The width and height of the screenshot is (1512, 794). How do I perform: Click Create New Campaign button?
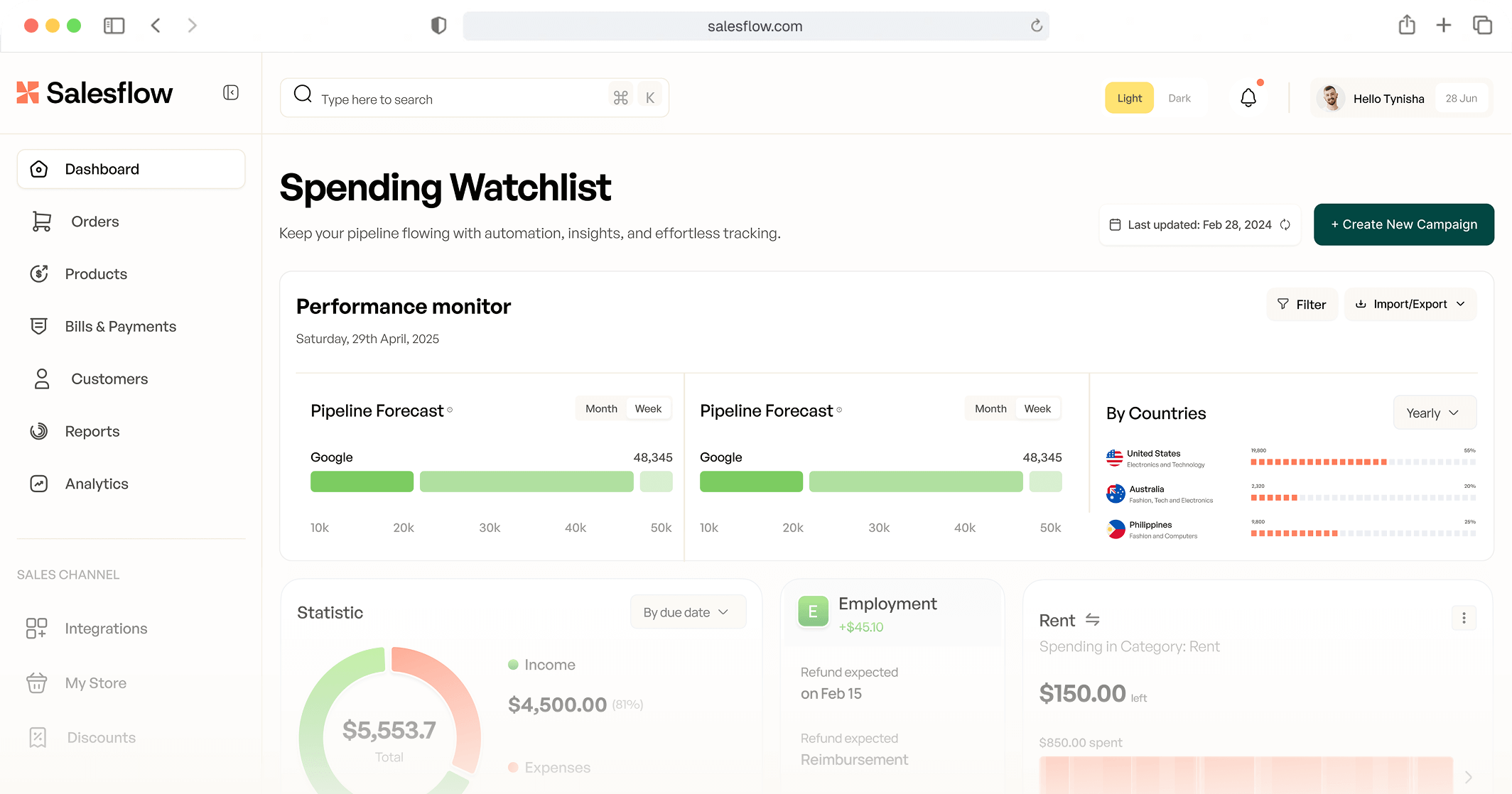tap(1403, 224)
